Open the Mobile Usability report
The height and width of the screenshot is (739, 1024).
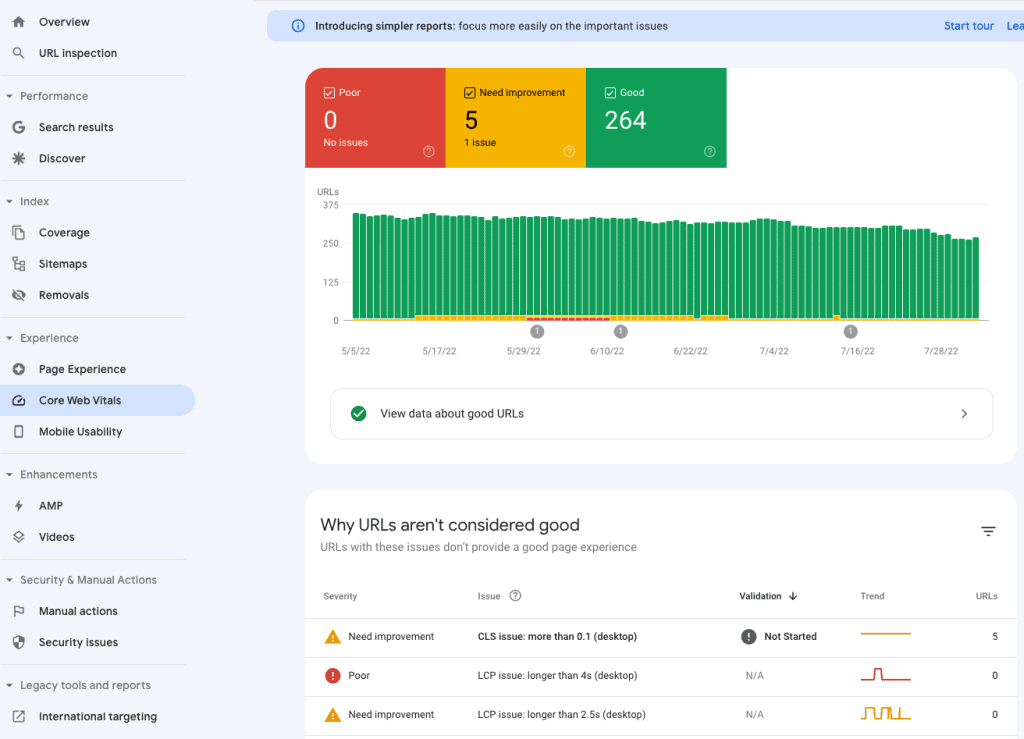(x=82, y=431)
